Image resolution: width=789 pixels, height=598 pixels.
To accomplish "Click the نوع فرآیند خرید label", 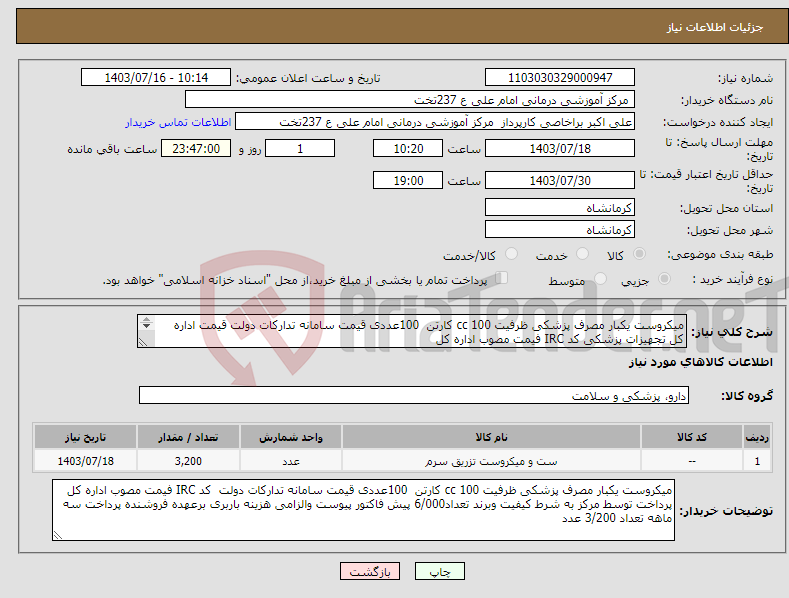I will pos(733,279).
